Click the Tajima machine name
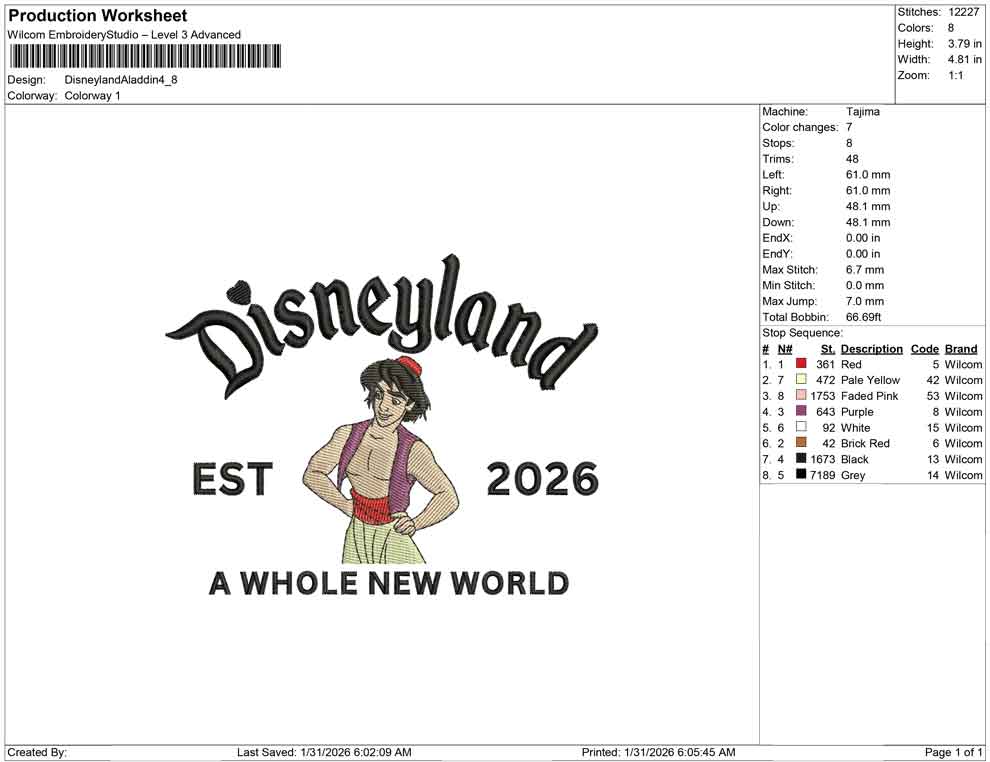Image resolution: width=990 pixels, height=762 pixels. (865, 112)
